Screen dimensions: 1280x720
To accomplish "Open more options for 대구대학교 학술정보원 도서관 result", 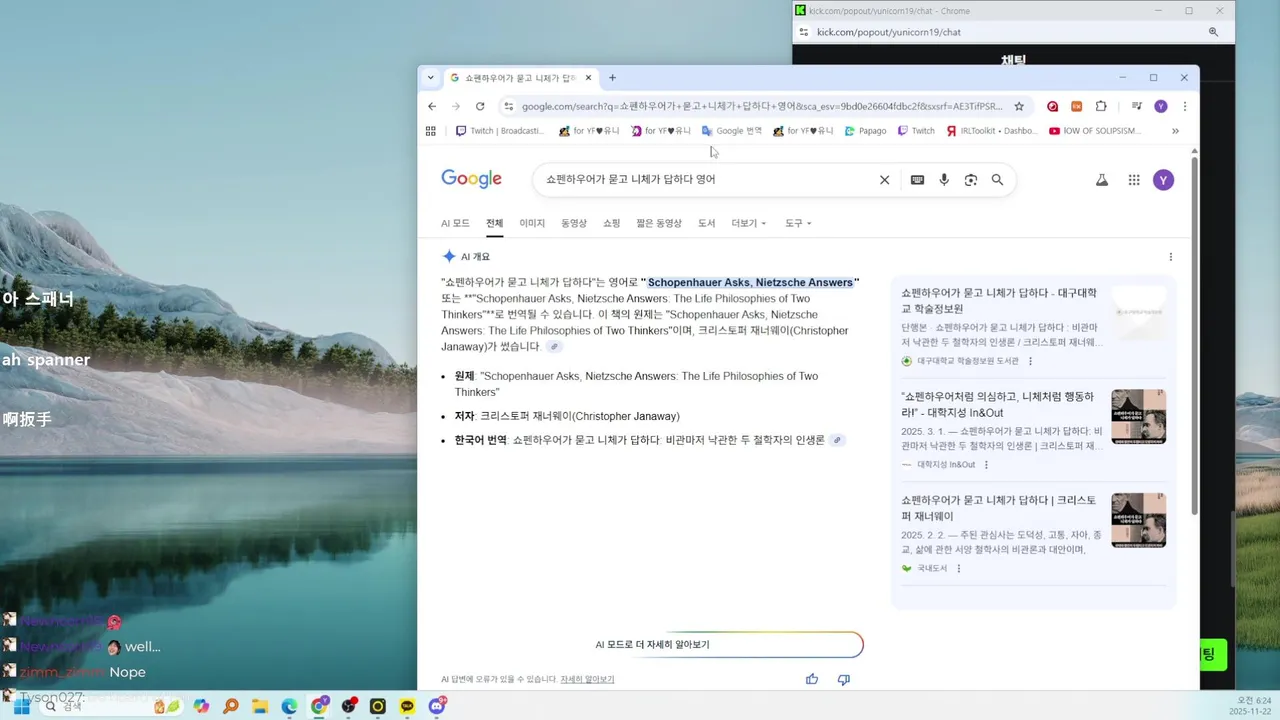I will pyautogui.click(x=1031, y=361).
